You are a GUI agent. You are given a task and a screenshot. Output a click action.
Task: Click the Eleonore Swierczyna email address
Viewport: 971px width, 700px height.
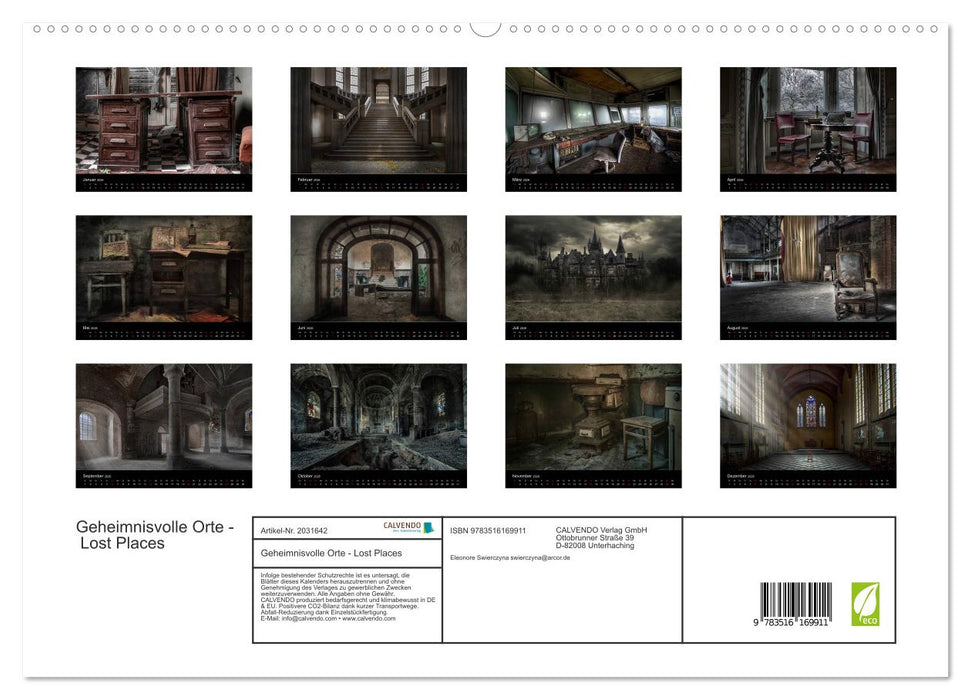point(510,557)
